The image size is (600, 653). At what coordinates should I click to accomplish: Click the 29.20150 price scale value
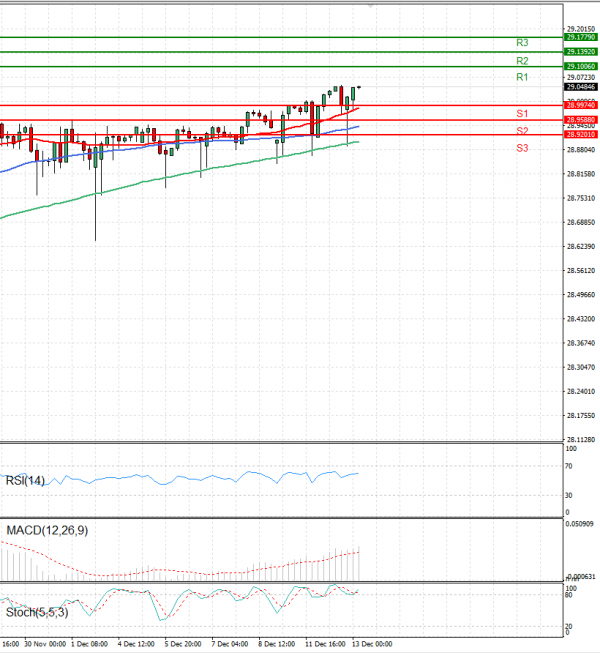pos(581,29)
